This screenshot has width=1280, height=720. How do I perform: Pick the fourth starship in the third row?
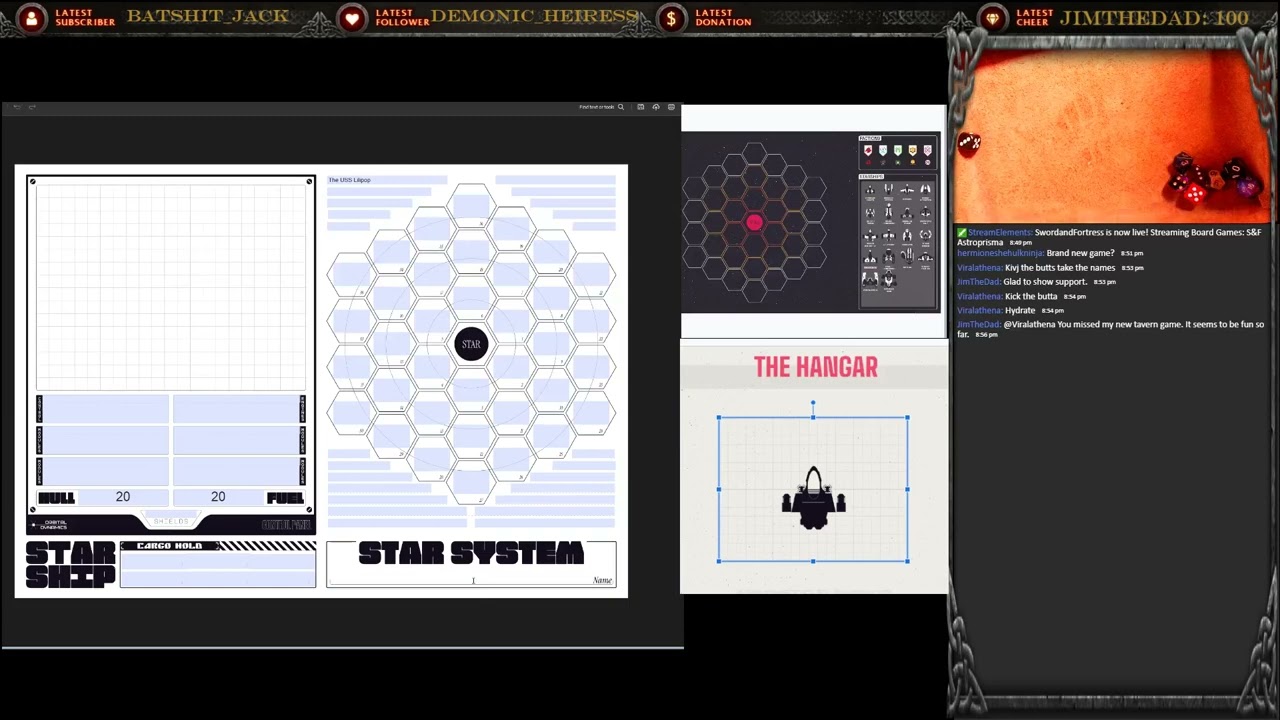925,235
